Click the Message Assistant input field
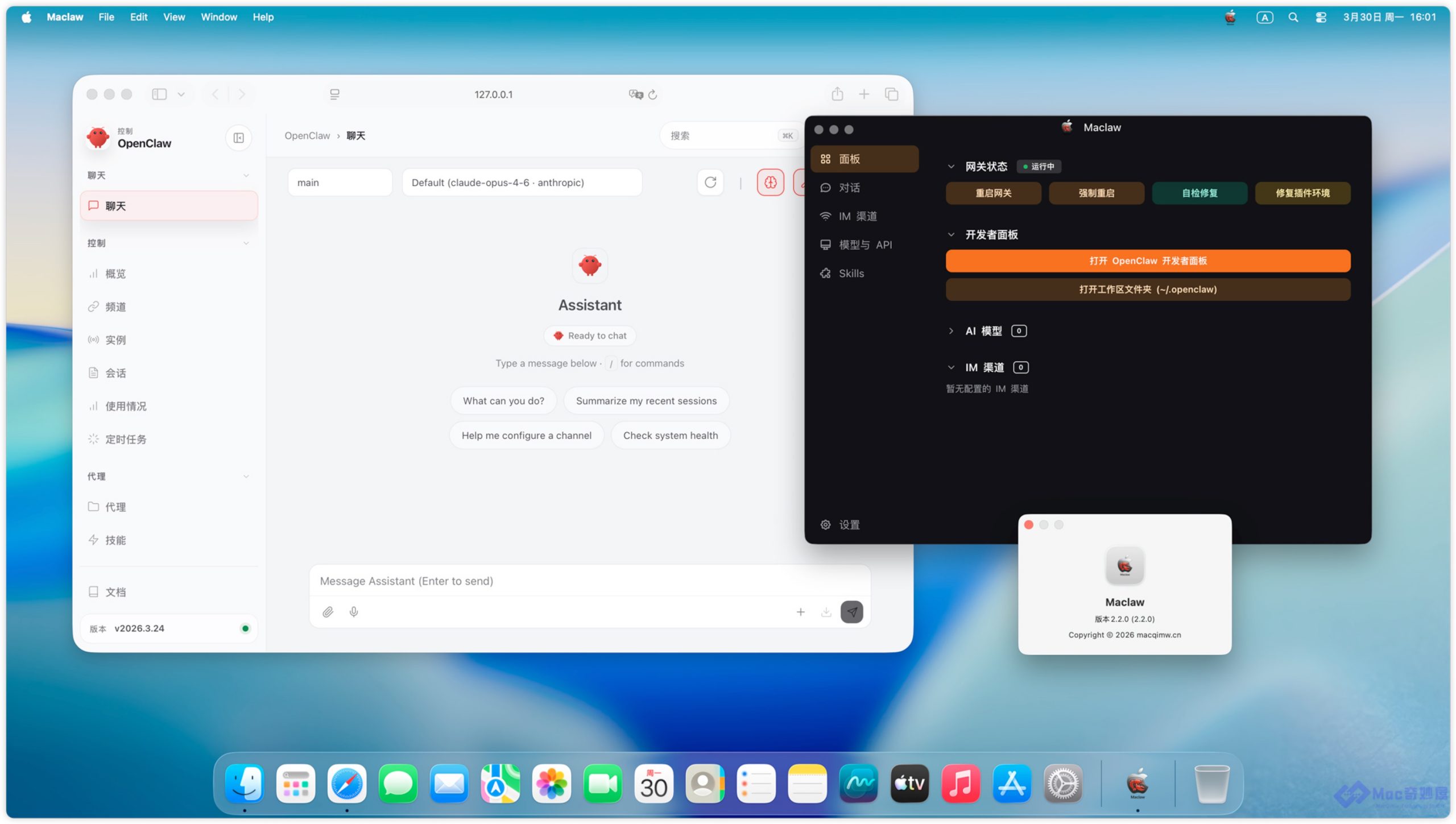Image resolution: width=1456 pixels, height=824 pixels. point(589,581)
